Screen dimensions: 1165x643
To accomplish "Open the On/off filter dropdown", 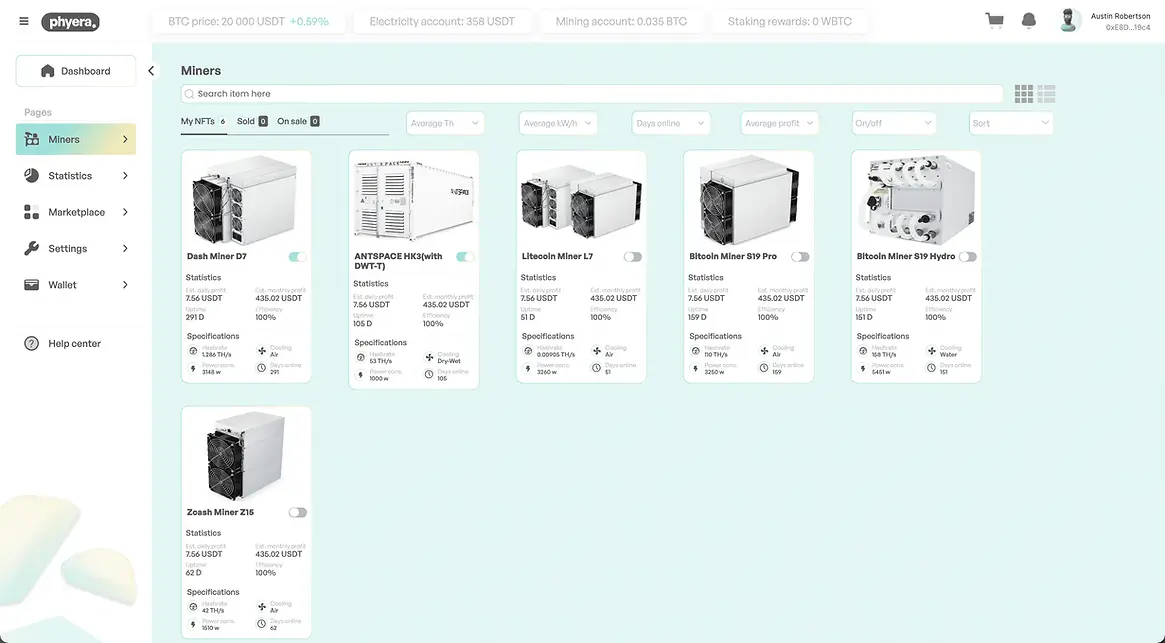I will coord(893,123).
